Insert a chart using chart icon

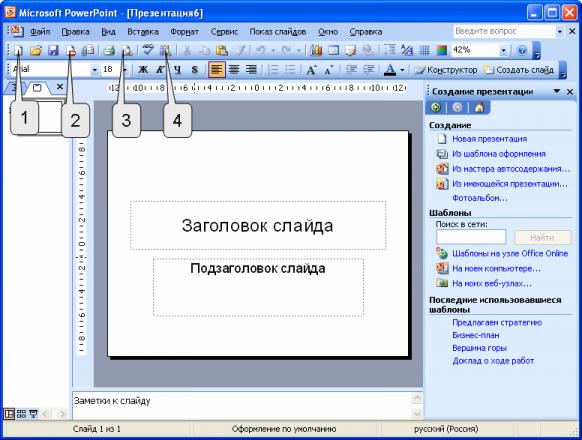coord(316,50)
